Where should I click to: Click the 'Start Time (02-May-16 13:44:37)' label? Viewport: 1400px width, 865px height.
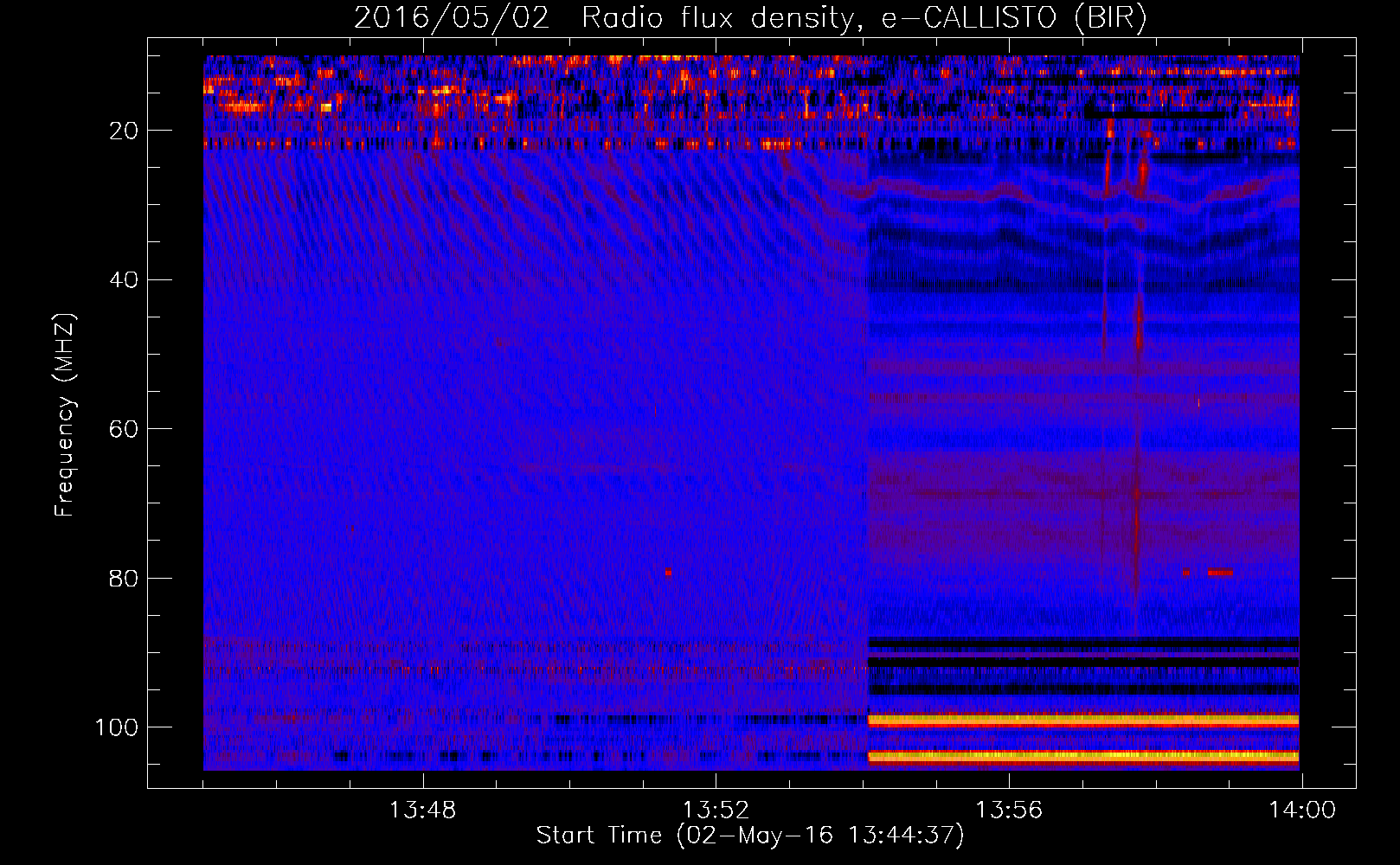pyautogui.click(x=750, y=836)
